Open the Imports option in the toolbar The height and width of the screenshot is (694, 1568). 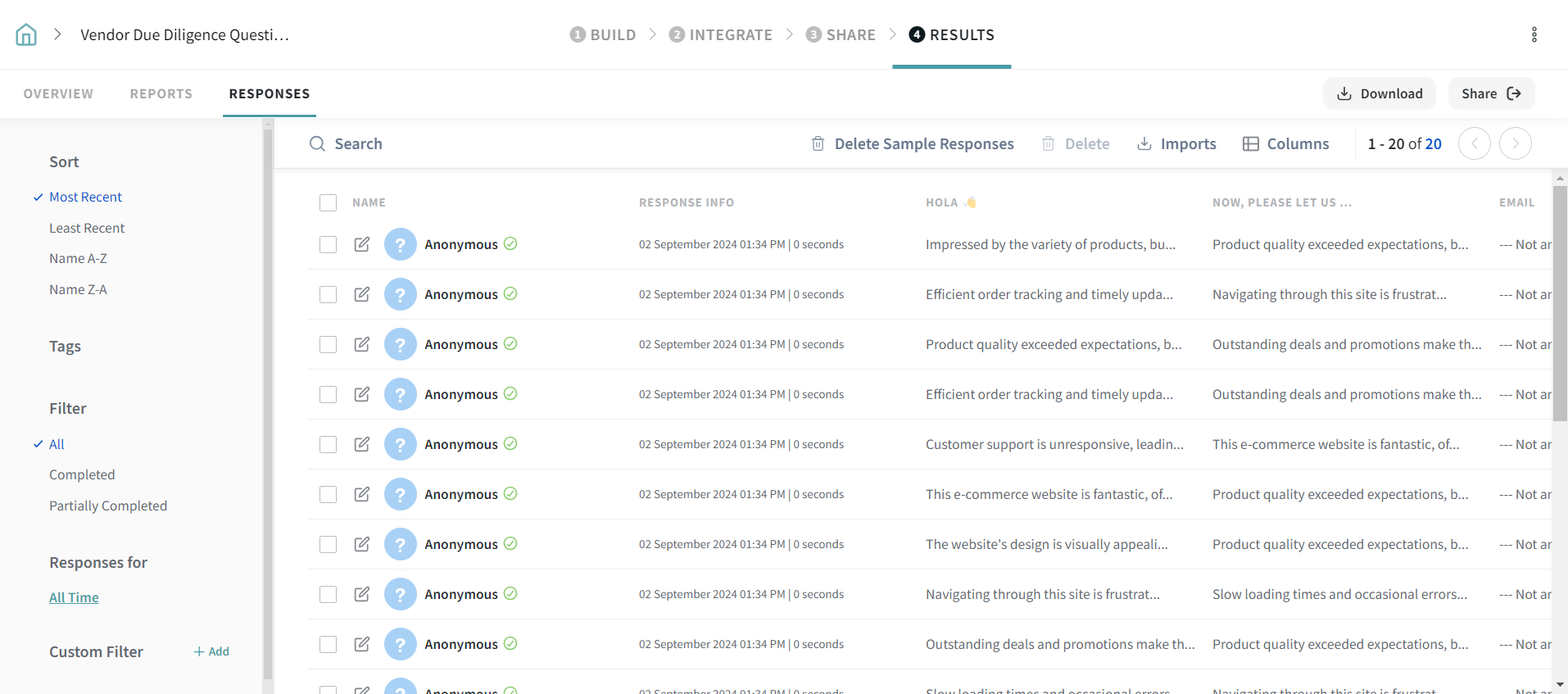1176,143
